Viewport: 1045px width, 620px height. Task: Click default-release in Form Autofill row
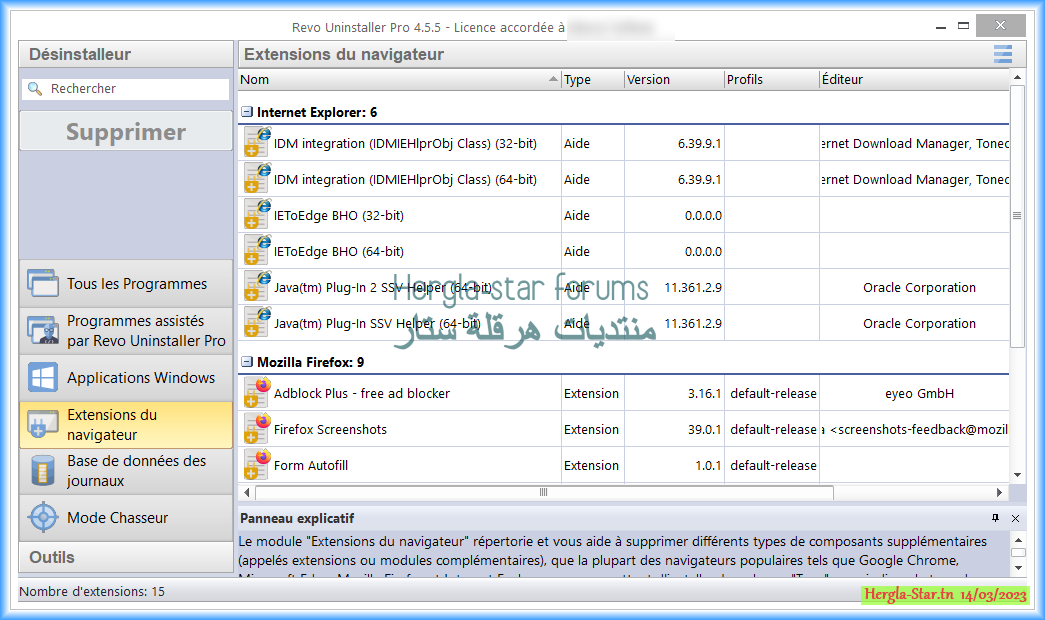(x=773, y=465)
